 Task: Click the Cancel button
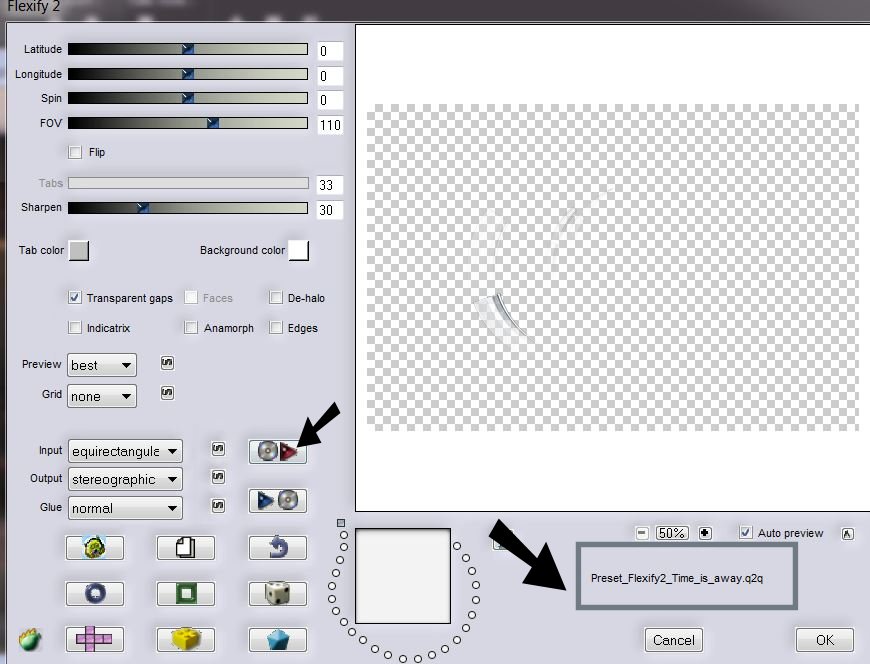pos(674,640)
